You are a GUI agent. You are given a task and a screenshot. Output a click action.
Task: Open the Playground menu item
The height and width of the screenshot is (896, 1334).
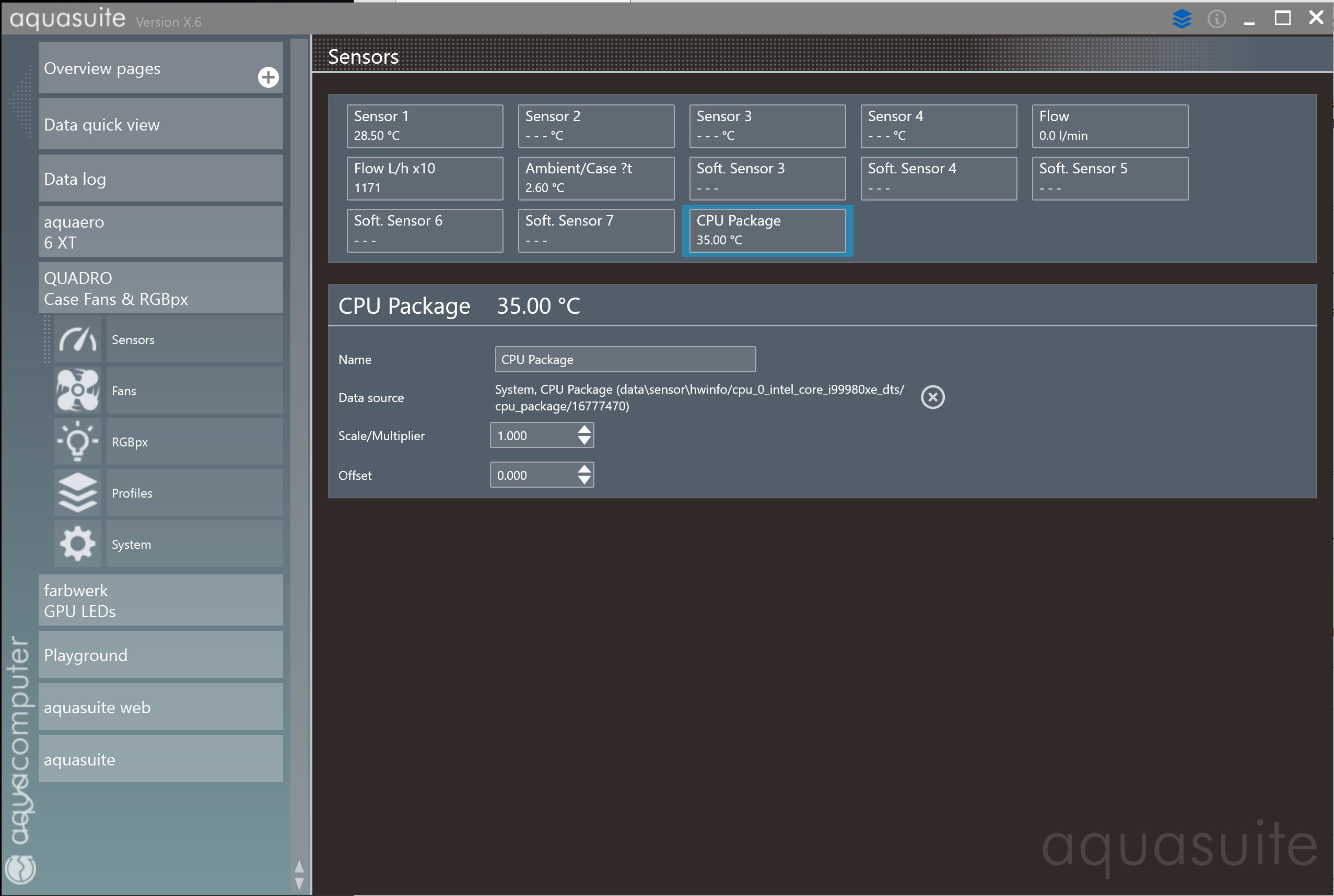tap(160, 655)
